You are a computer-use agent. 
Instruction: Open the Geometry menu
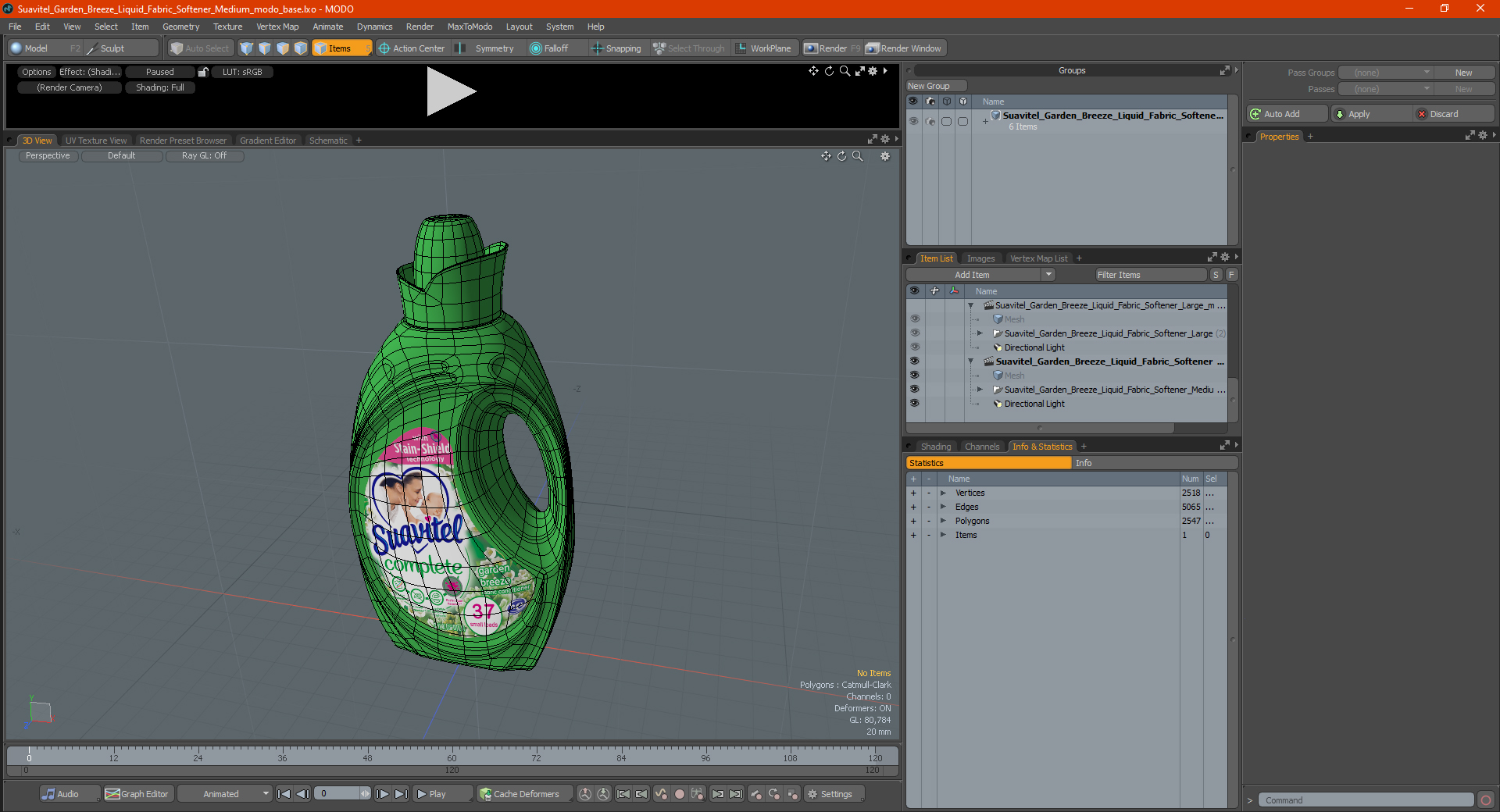(180, 27)
